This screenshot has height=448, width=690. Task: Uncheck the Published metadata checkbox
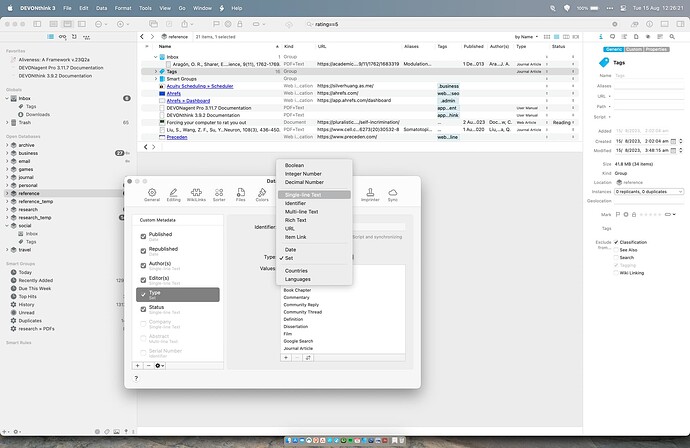point(143,236)
